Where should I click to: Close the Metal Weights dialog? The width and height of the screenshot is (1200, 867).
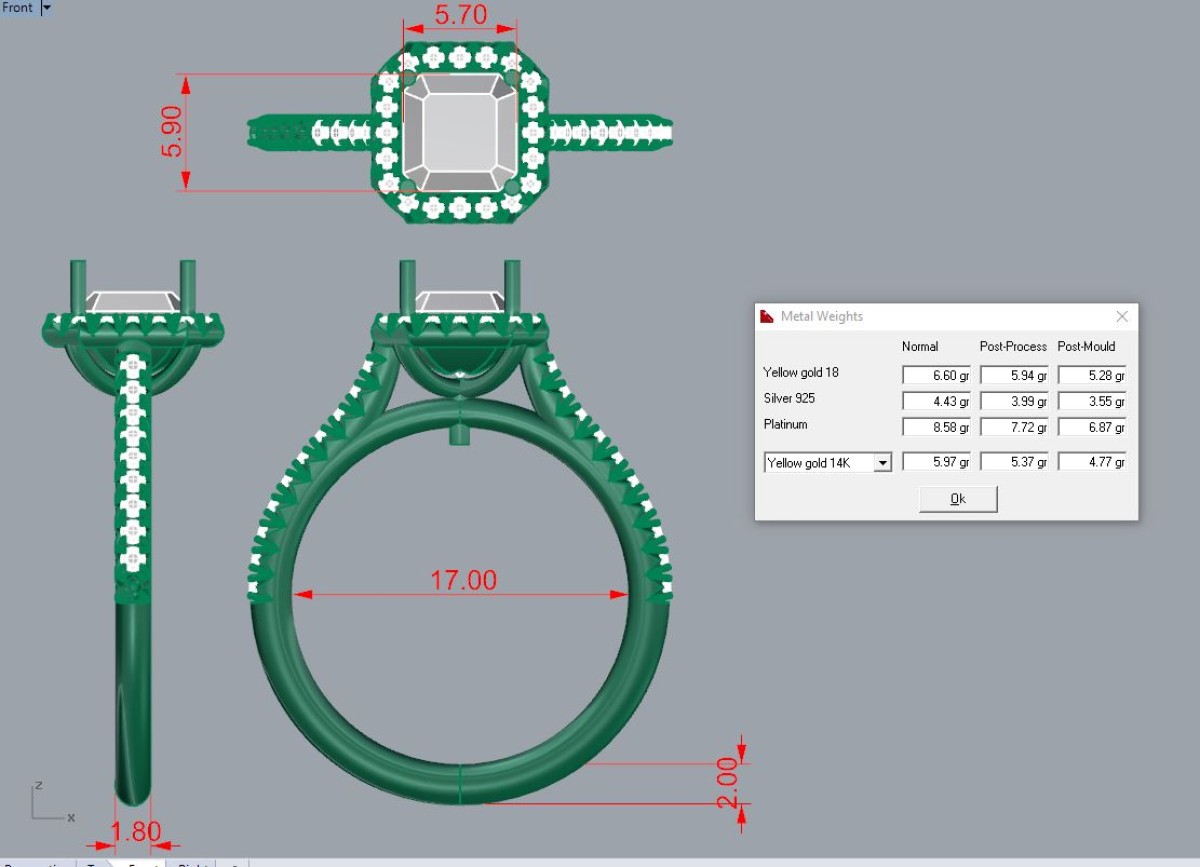1121,316
